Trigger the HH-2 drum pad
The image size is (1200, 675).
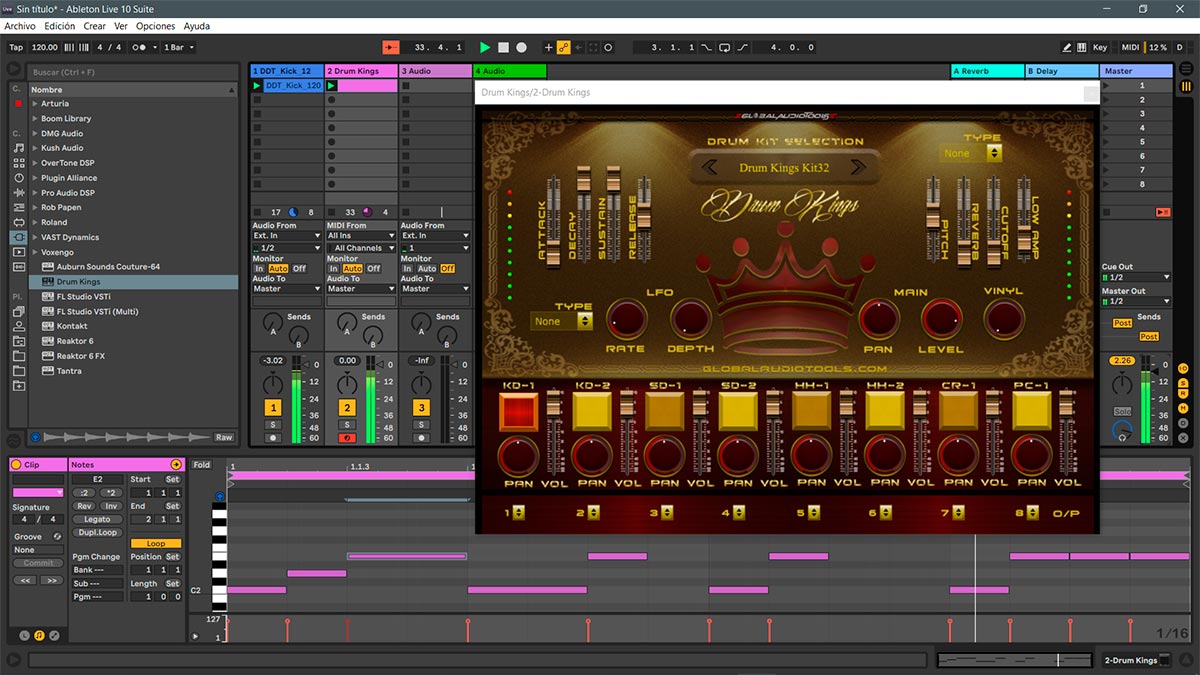885,412
